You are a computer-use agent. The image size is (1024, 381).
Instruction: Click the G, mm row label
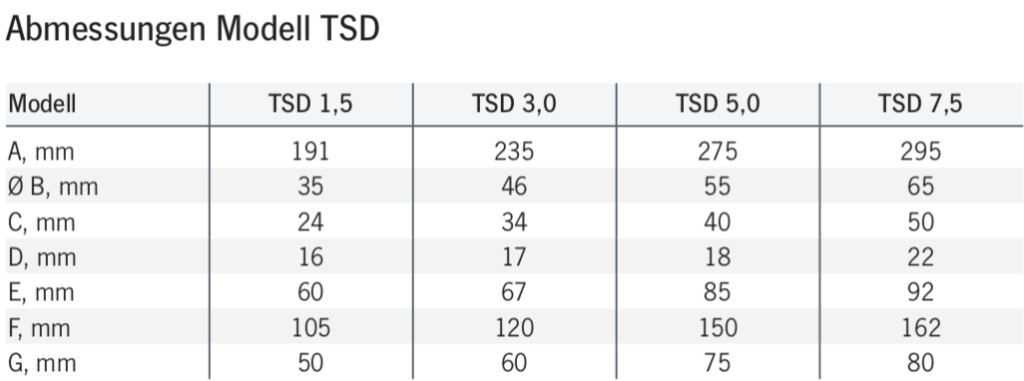pyautogui.click(x=42, y=363)
